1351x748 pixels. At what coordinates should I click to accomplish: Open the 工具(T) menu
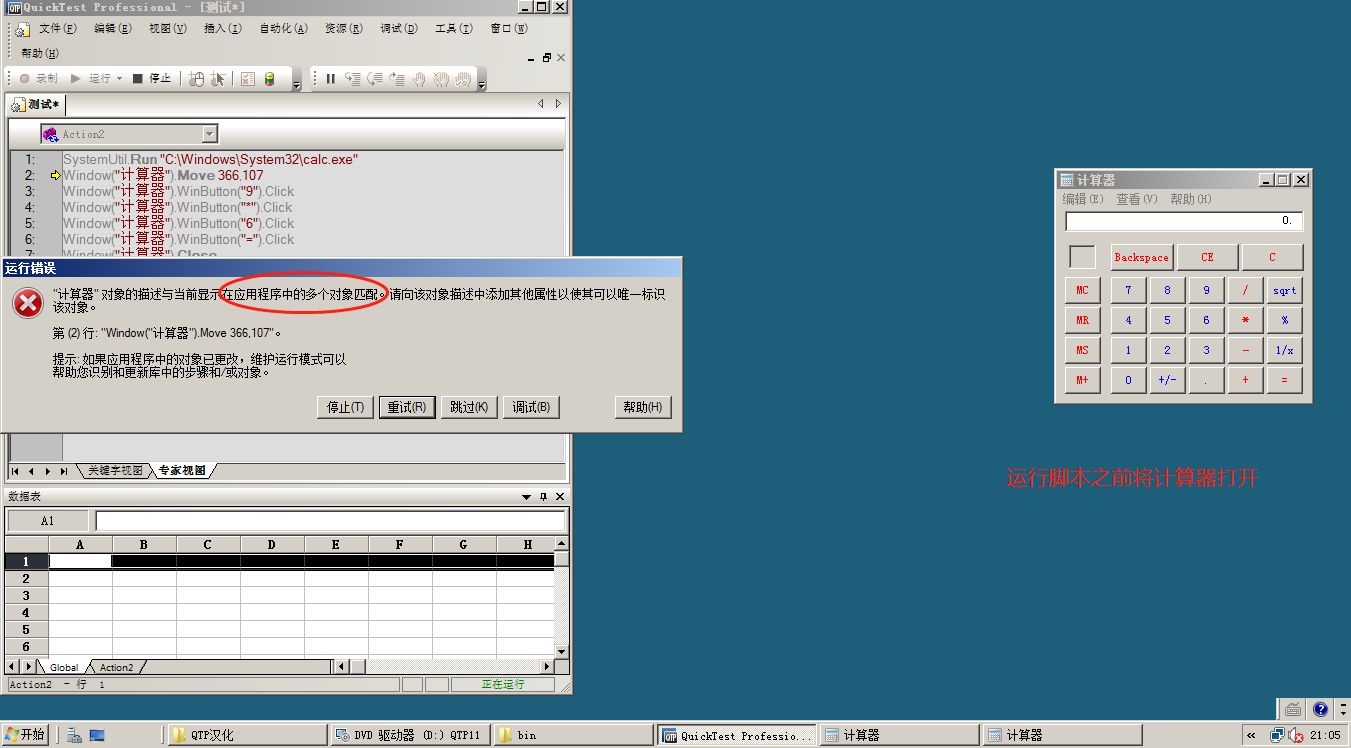pos(454,29)
